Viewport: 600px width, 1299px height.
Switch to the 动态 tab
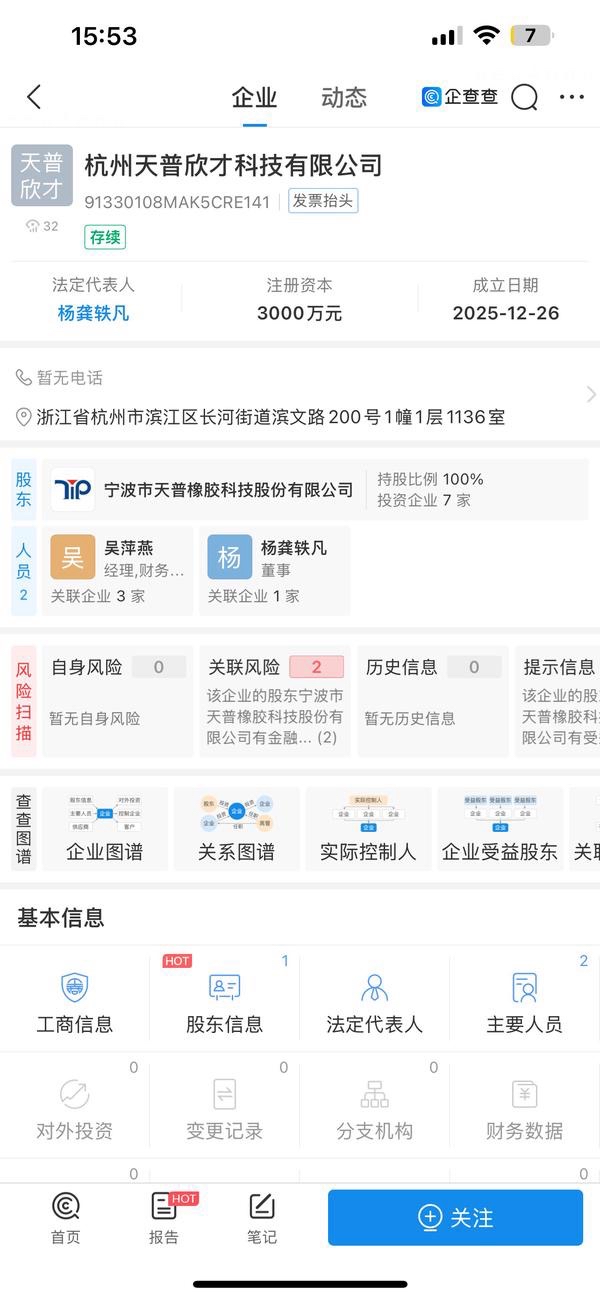[344, 97]
